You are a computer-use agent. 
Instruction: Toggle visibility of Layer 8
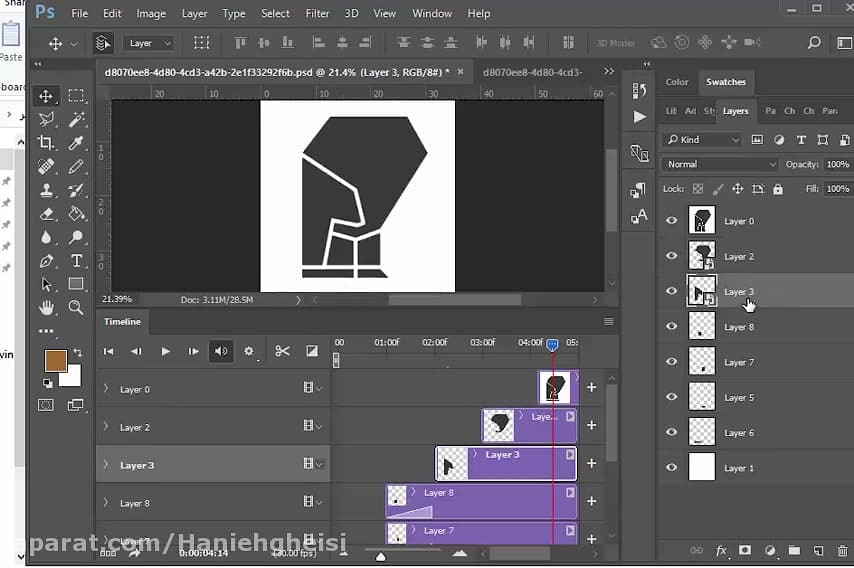[672, 327]
